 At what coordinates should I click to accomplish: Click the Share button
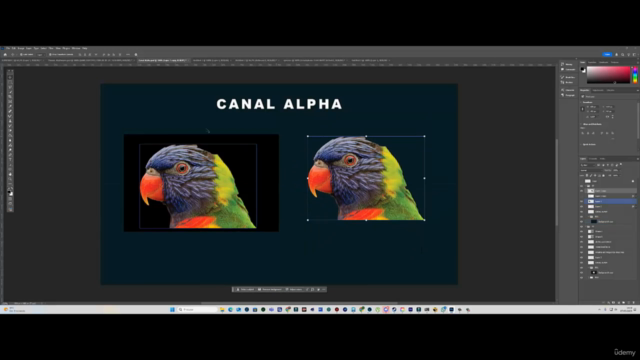pyautogui.click(x=607, y=54)
